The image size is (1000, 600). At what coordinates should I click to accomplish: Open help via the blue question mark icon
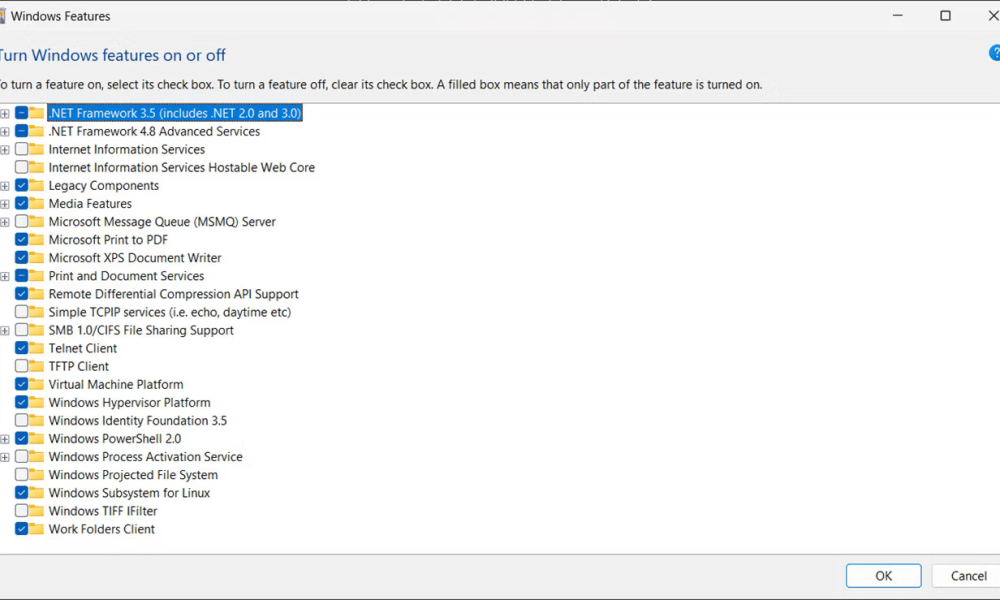click(995, 53)
